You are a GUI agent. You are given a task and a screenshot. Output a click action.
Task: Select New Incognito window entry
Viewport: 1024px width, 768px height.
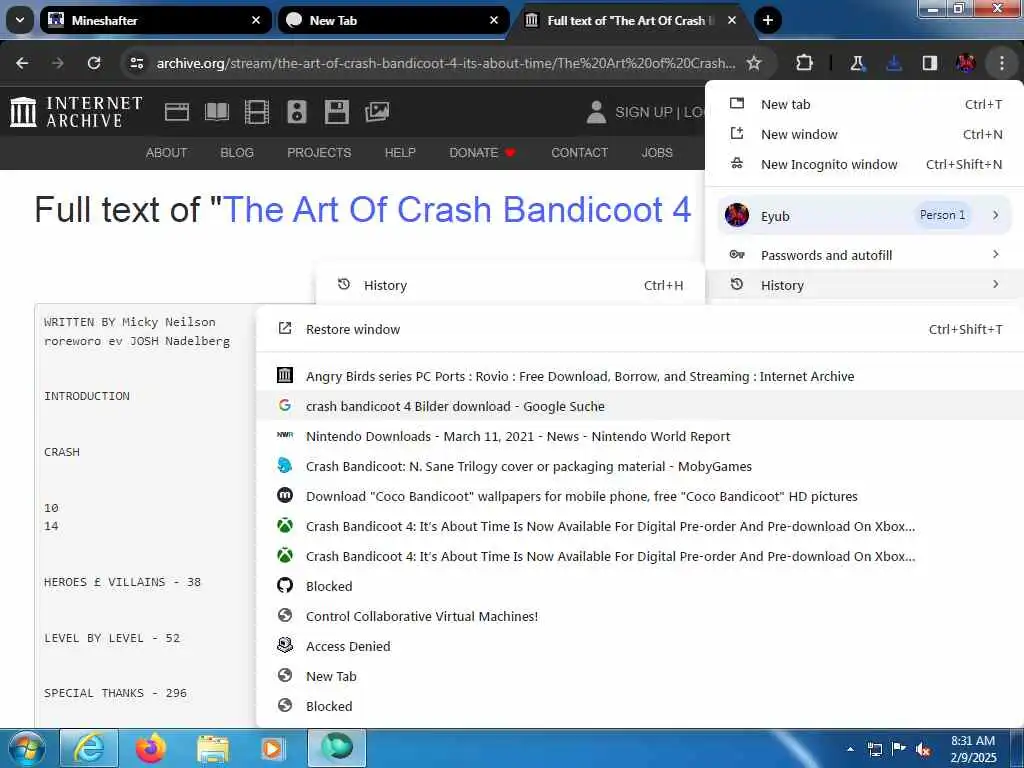[865, 165]
